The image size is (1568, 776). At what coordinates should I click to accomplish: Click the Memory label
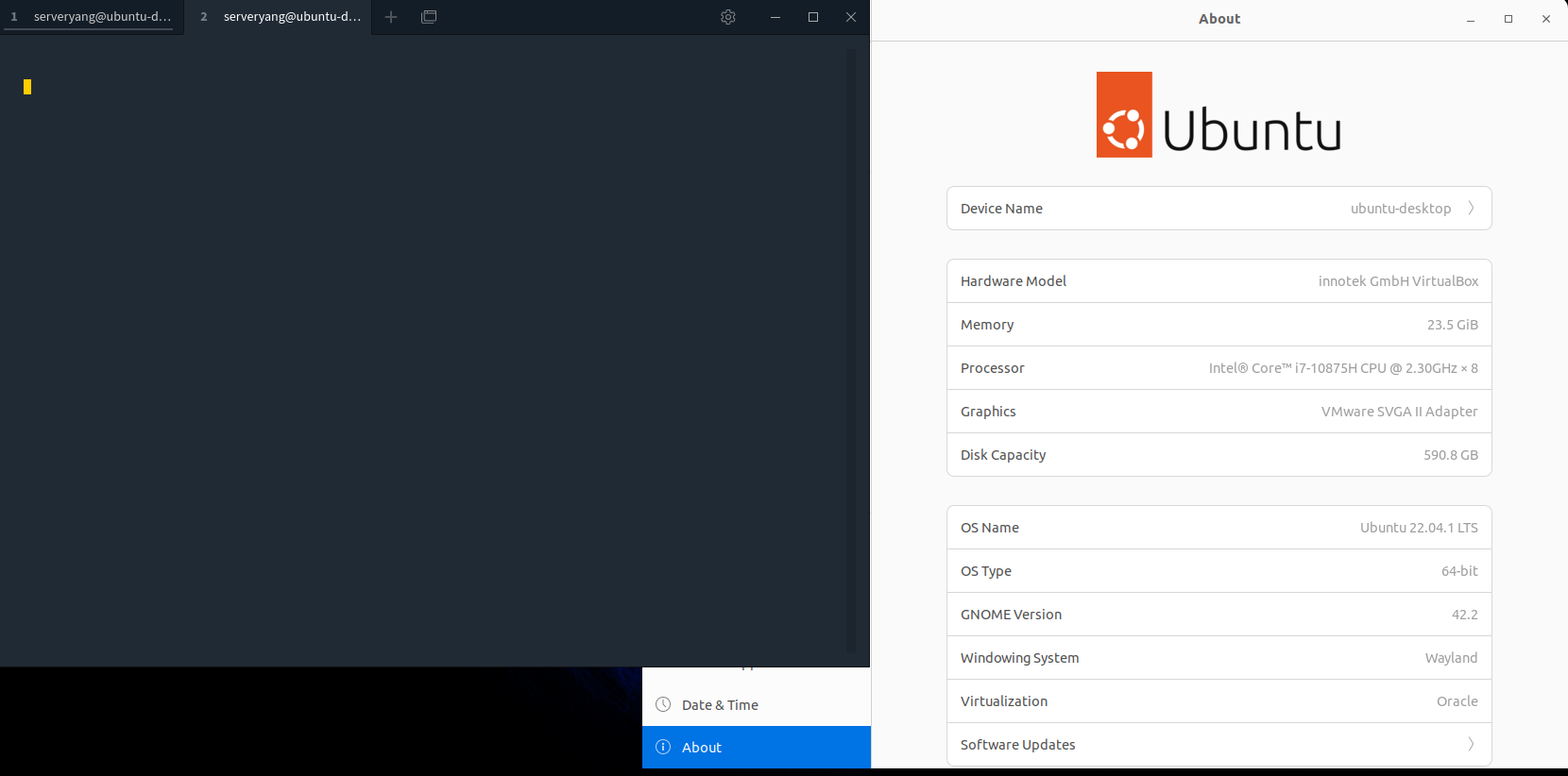pyautogui.click(x=987, y=325)
